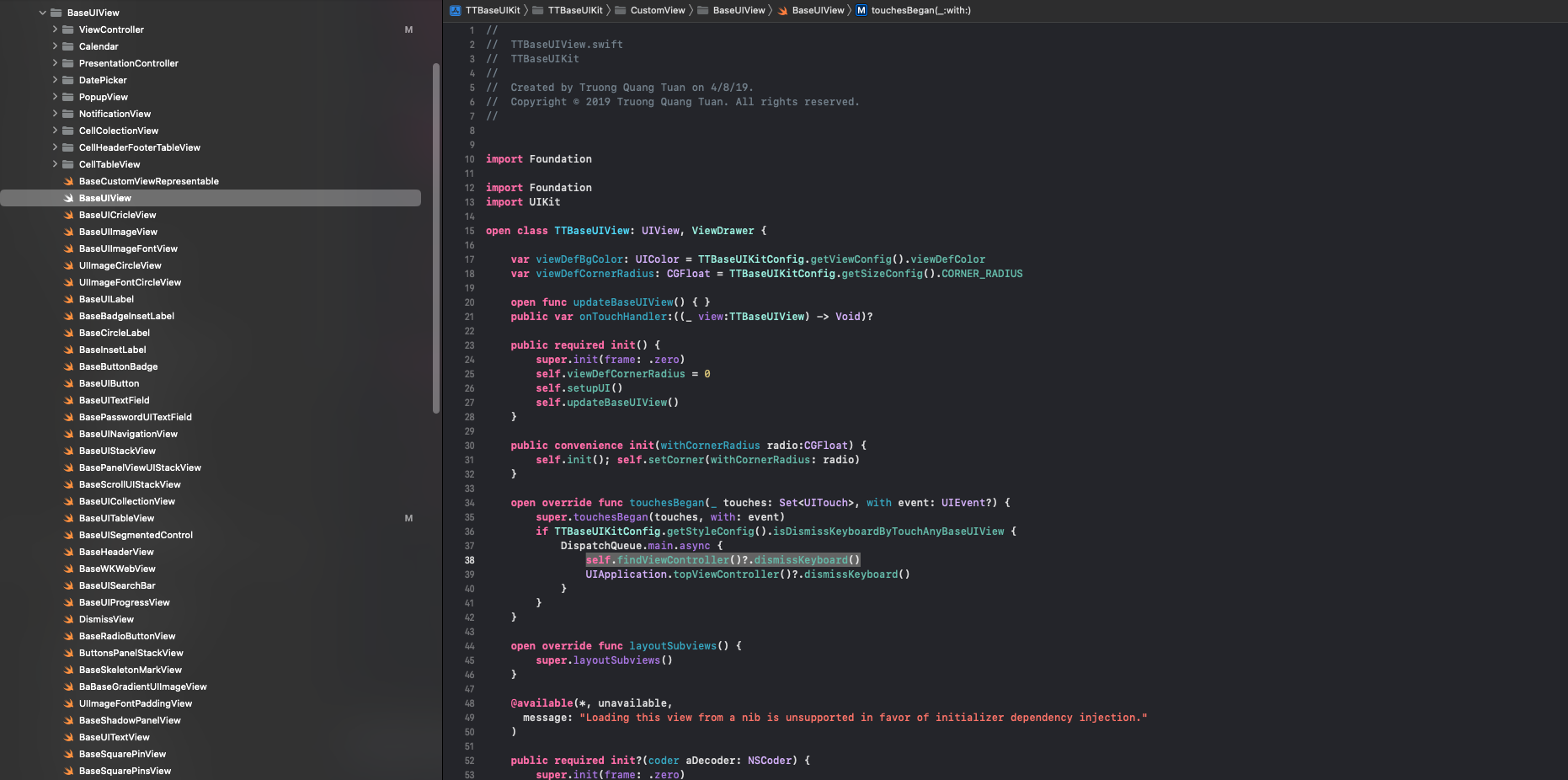Open the BaseWKWebView file
Image resolution: width=1568 pixels, height=780 pixels.
pos(117,569)
